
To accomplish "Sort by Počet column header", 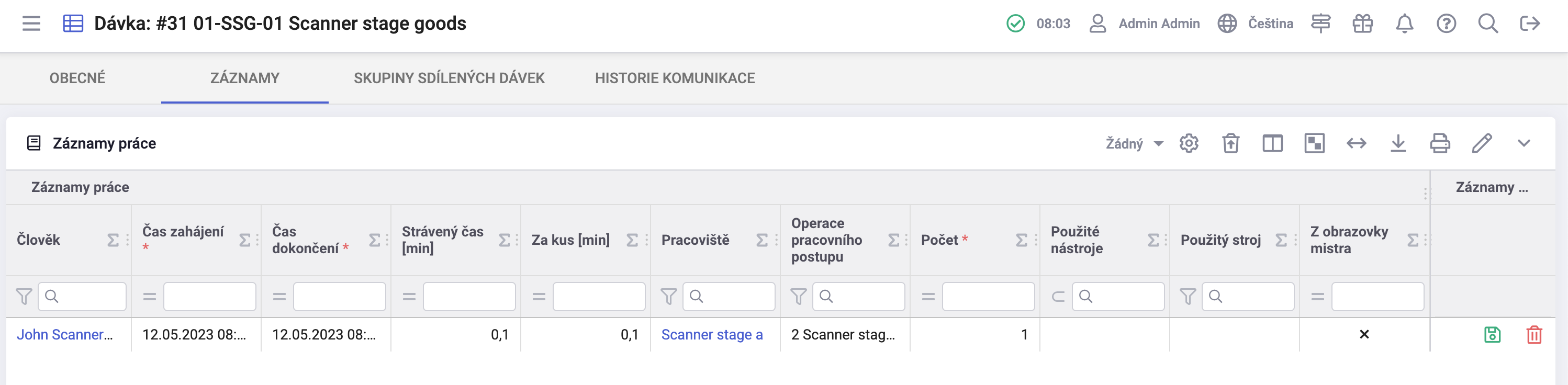I will (x=939, y=240).
